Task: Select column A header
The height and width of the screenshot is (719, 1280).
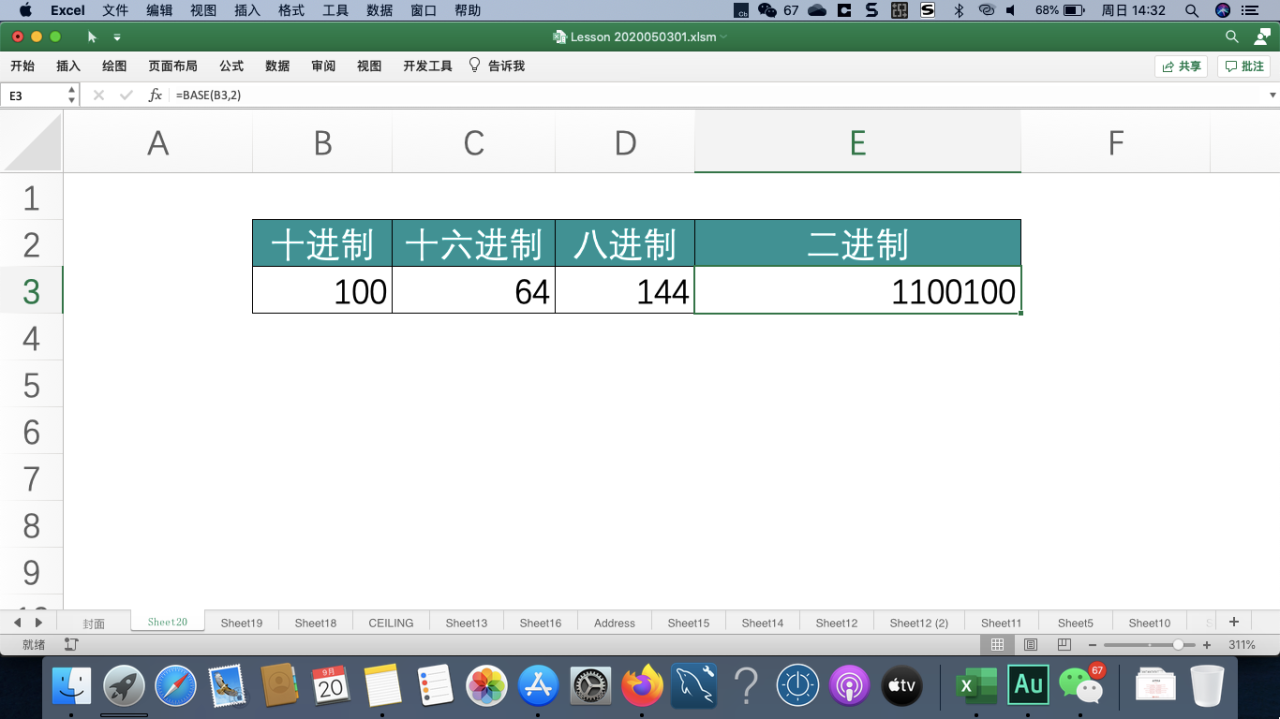Action: click(158, 143)
